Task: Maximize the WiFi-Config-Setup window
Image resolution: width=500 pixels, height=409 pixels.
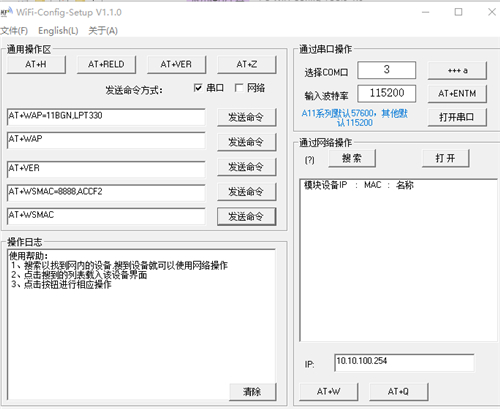Action: [x=459, y=12]
